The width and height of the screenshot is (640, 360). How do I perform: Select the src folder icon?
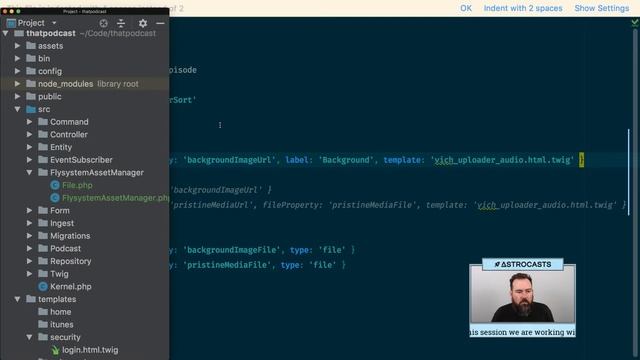point(31,109)
